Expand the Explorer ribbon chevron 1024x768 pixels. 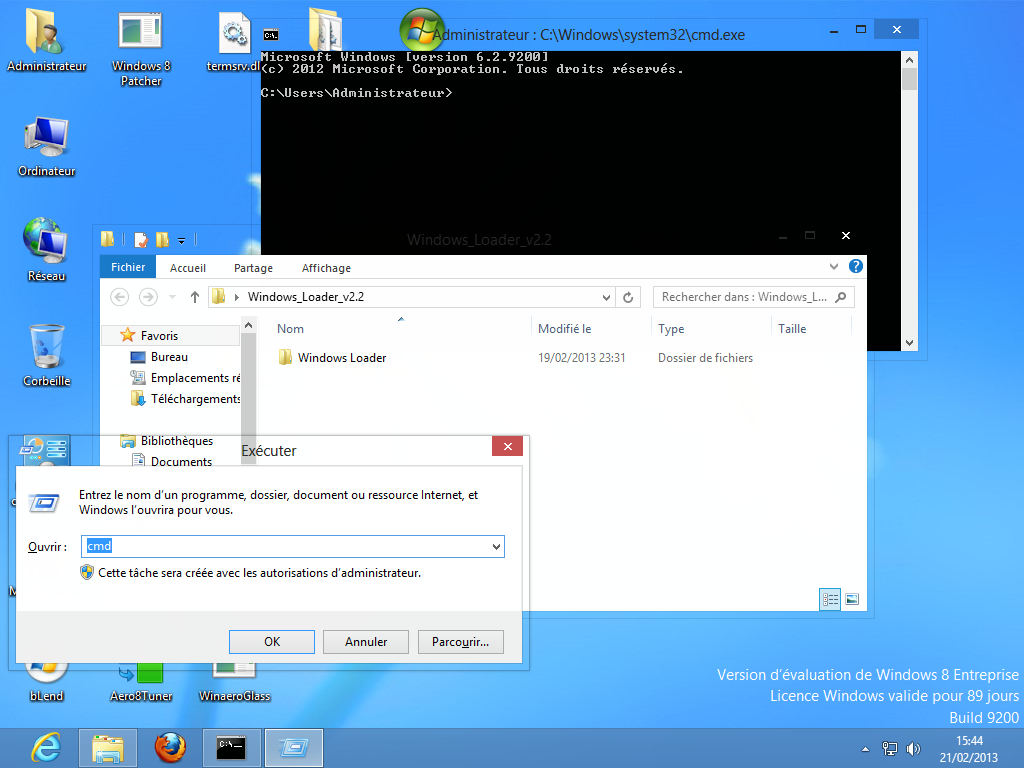tap(834, 266)
